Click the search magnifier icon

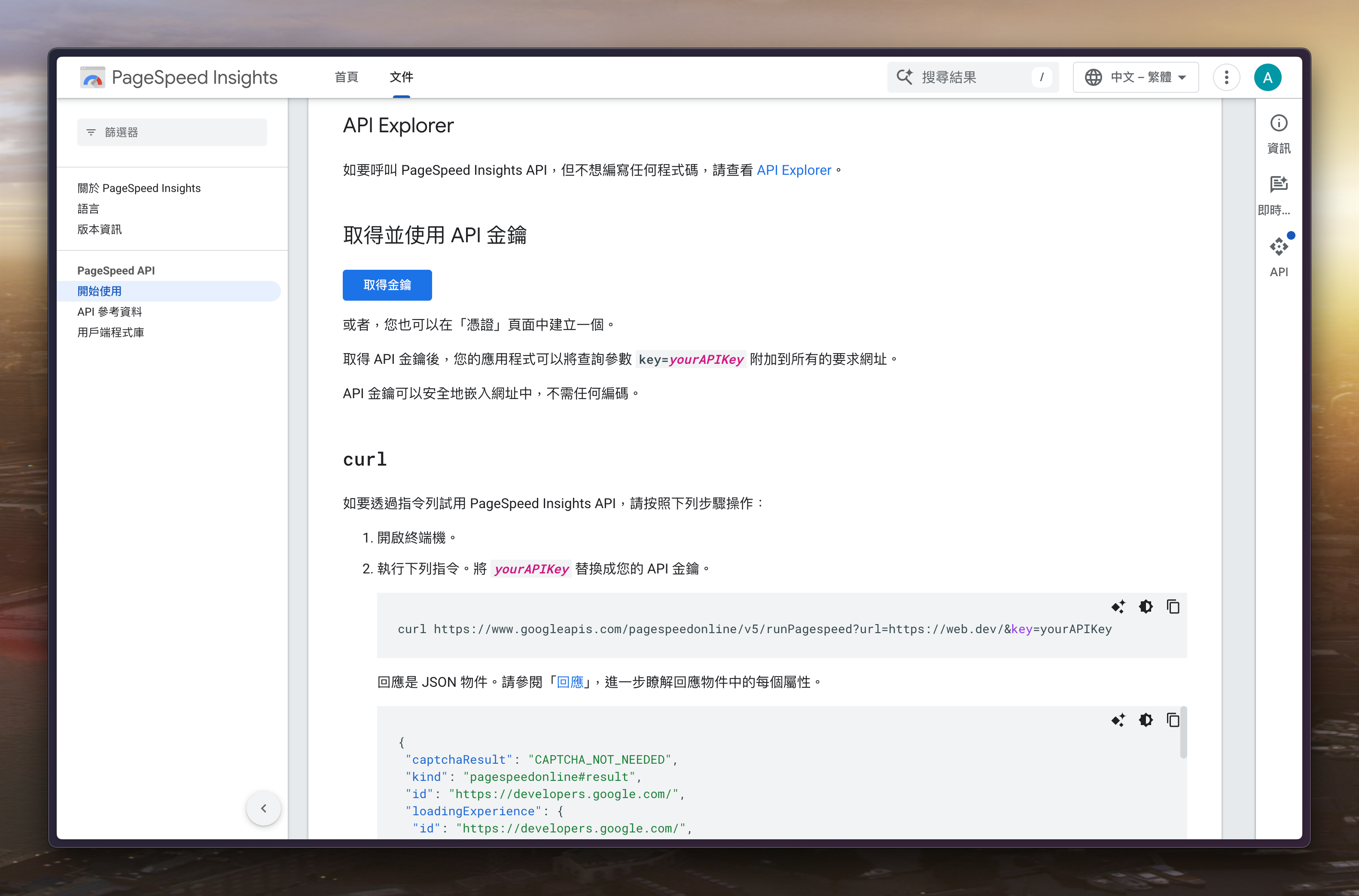(x=904, y=77)
